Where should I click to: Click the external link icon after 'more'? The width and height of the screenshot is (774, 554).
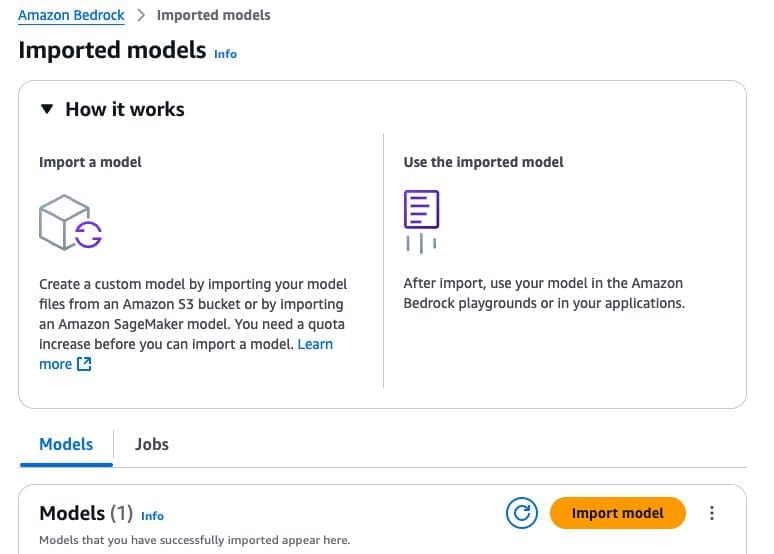point(84,365)
